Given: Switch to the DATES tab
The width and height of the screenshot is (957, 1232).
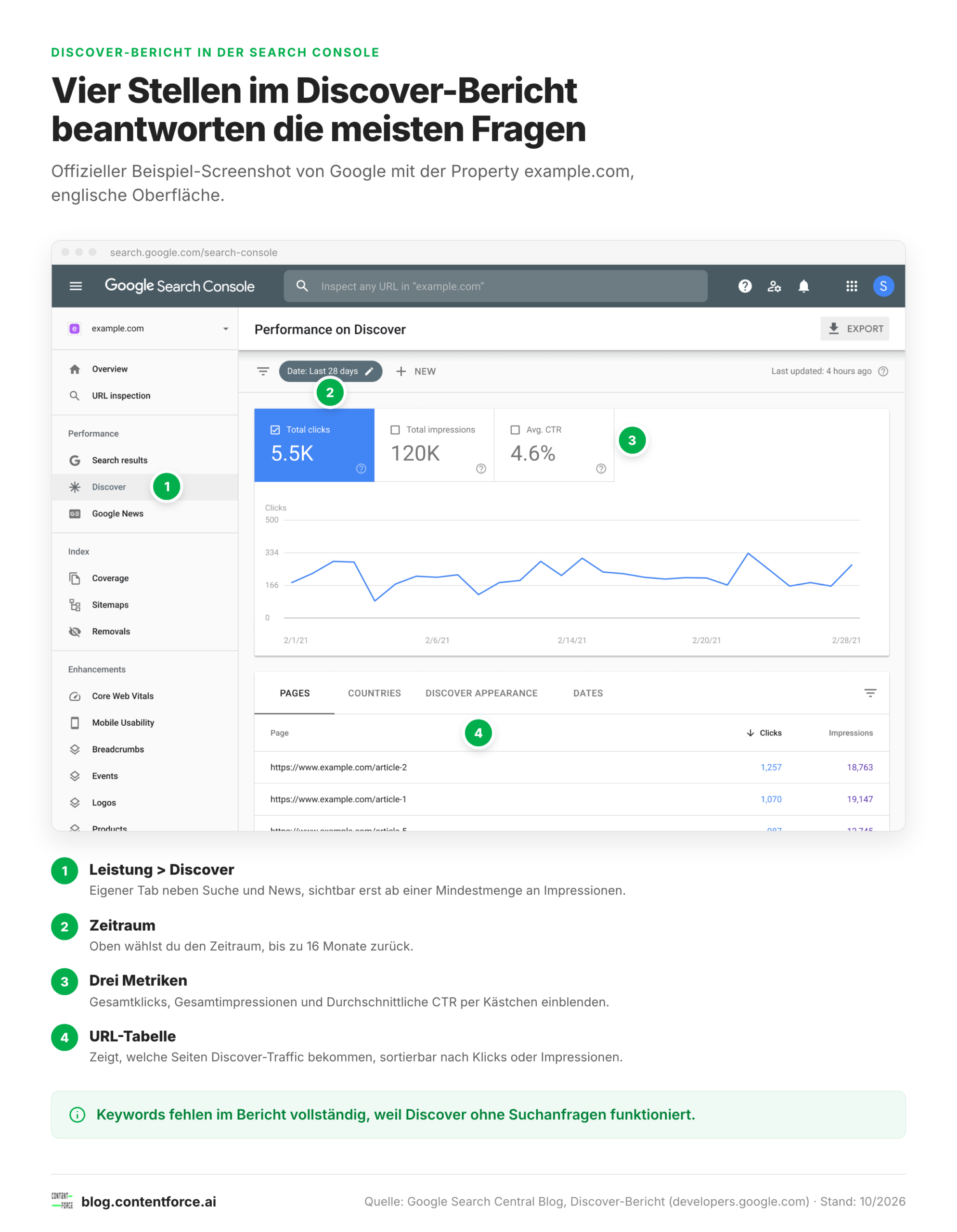Looking at the screenshot, I should [x=588, y=693].
